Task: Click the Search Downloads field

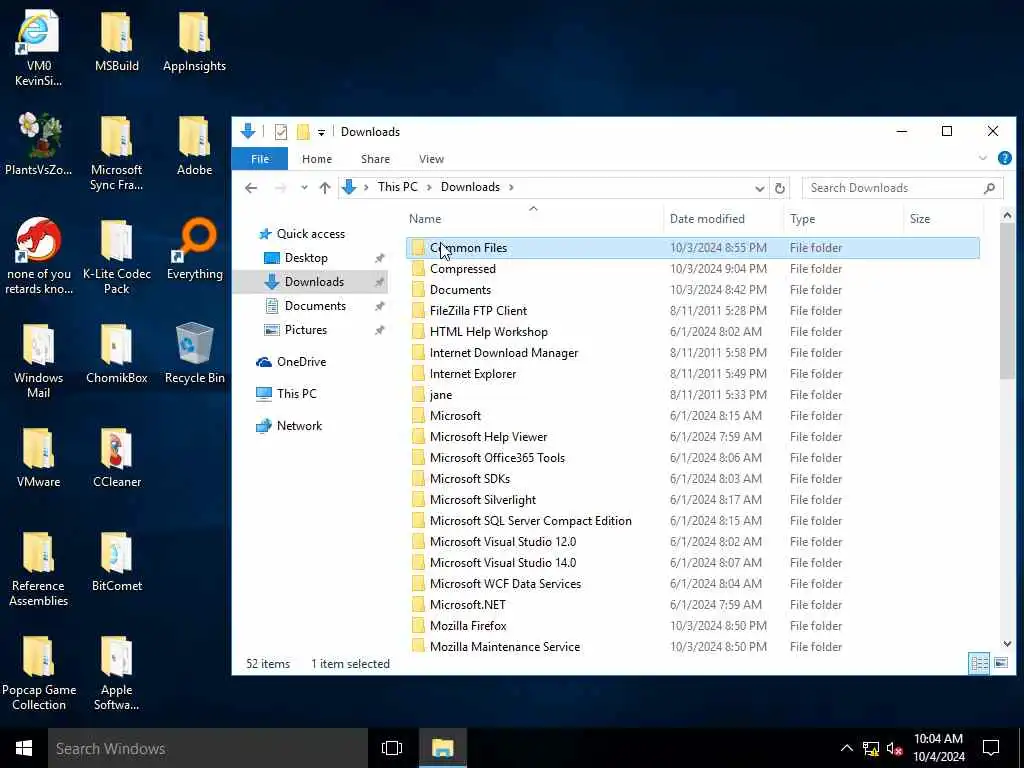Action: pos(901,188)
